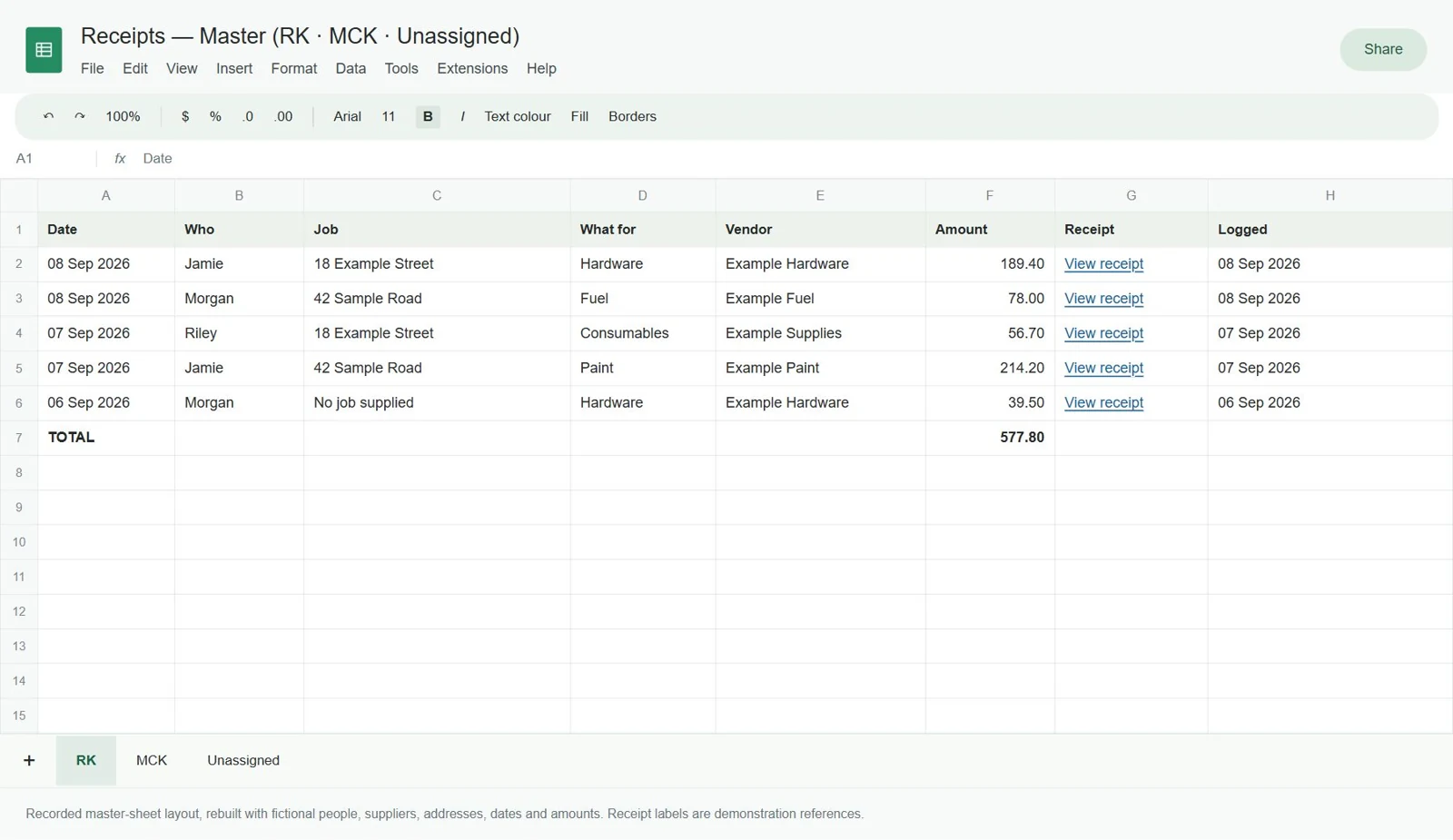Click the 'Riley' cell
This screenshot has height=840, width=1453.
(239, 333)
